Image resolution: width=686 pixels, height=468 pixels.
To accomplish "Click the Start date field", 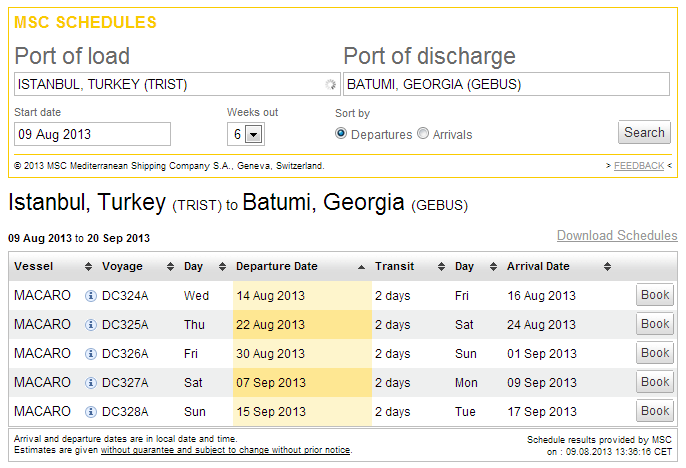I will [x=92, y=134].
